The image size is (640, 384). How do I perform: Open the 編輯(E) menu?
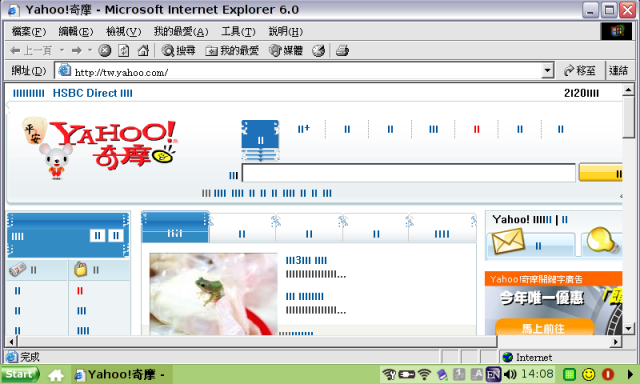point(76,31)
